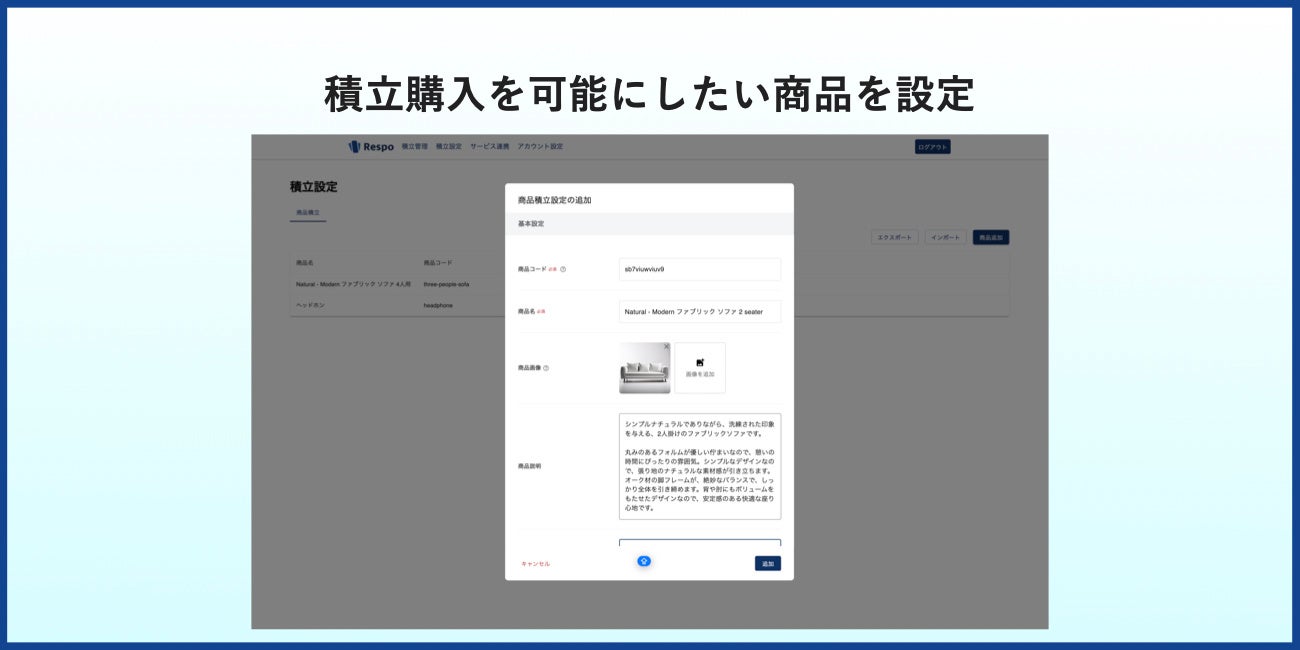Image resolution: width=1300 pixels, height=650 pixels.
Task: Click the 商品追加 button
Action: tap(991, 238)
